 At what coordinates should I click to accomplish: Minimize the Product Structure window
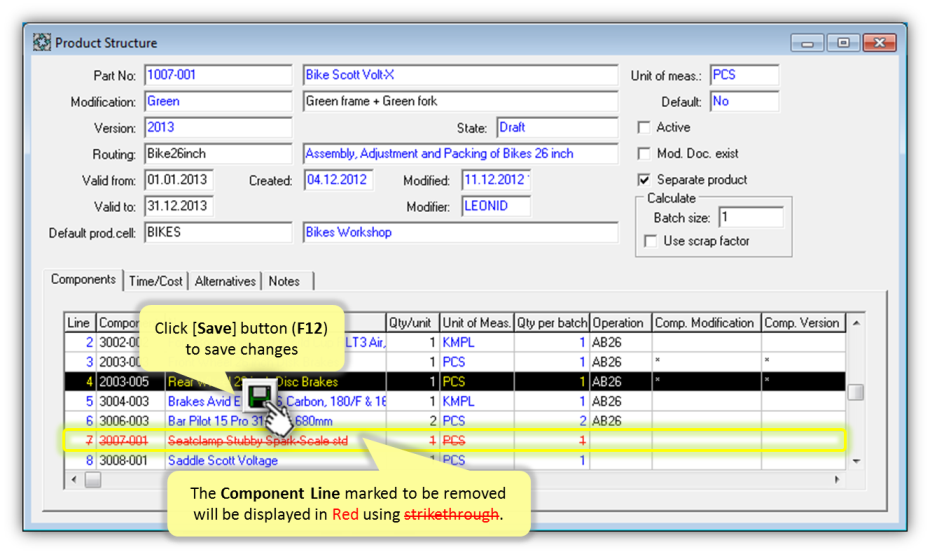tap(807, 43)
